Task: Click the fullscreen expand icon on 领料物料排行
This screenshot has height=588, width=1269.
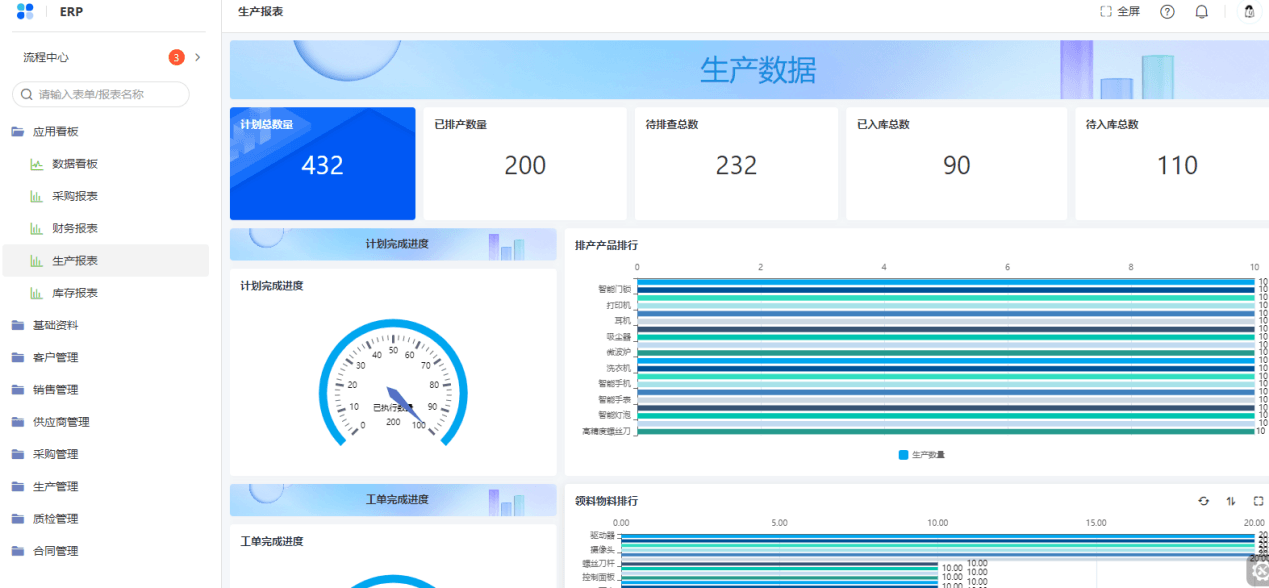Action: [1257, 501]
